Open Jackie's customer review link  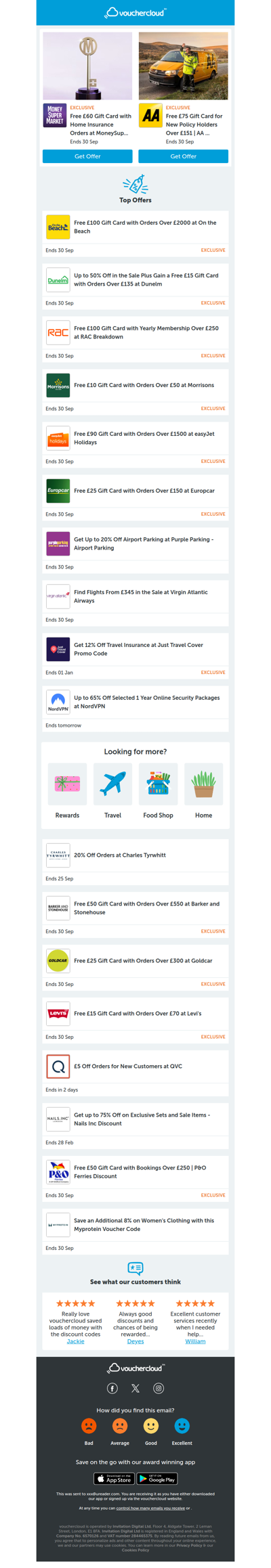[x=76, y=1341]
